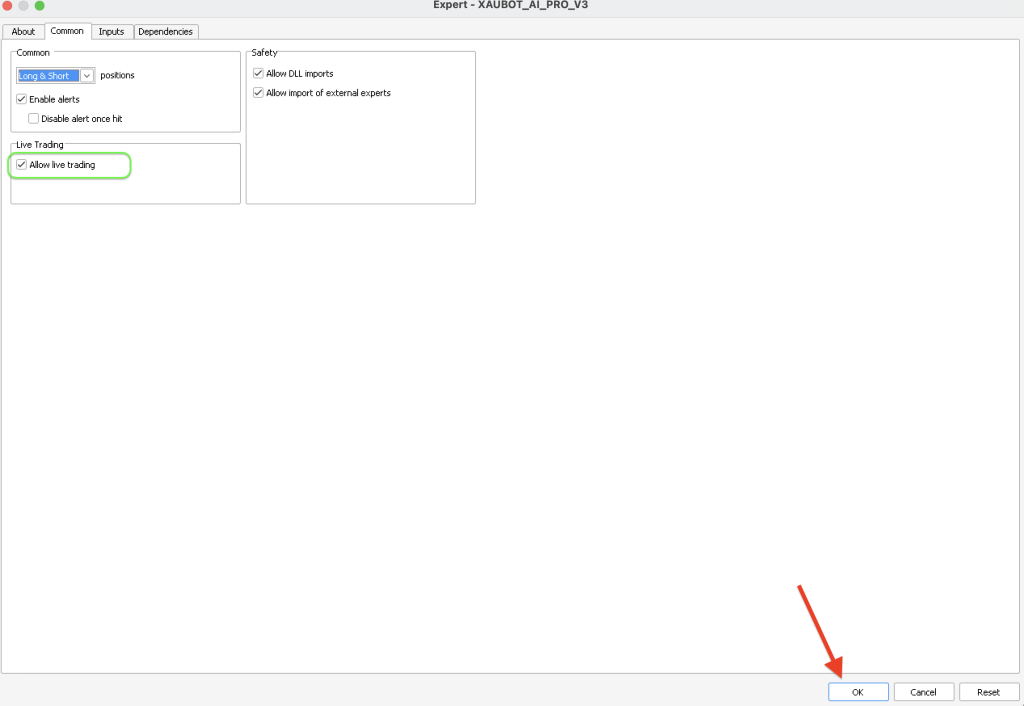This screenshot has height=706, width=1024.
Task: Dismiss the dialog via Cancel
Action: 922,691
